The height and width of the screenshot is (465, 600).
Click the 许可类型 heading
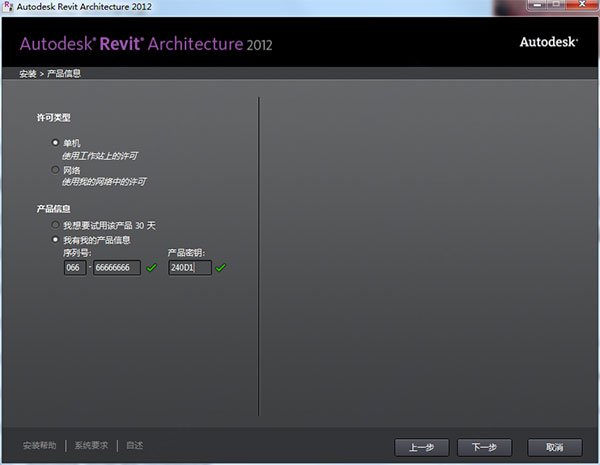(x=54, y=117)
